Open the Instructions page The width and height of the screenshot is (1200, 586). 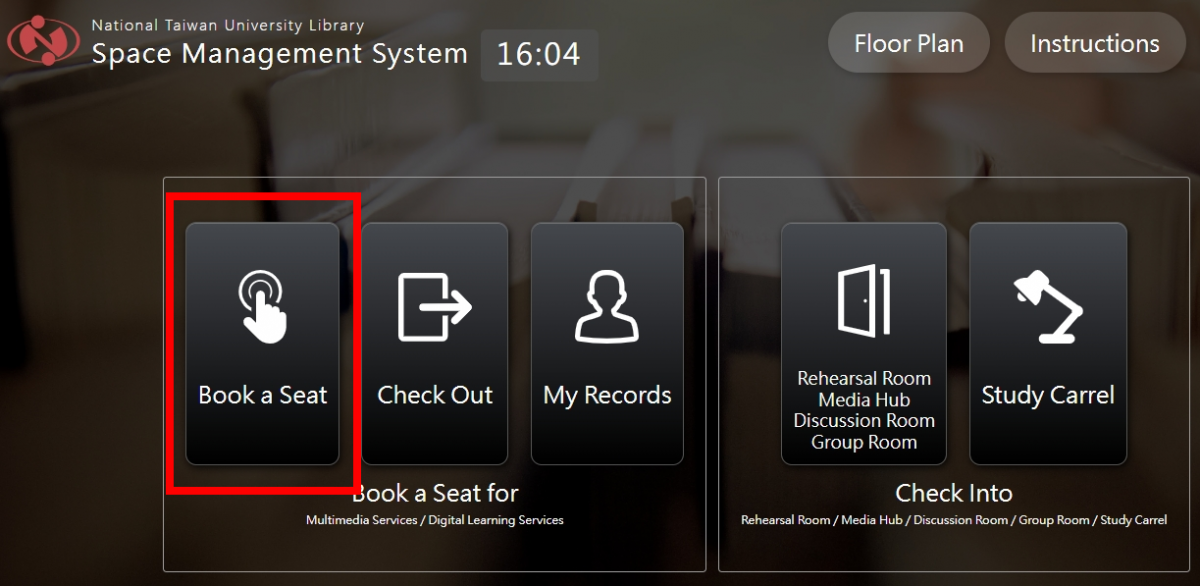point(1095,43)
